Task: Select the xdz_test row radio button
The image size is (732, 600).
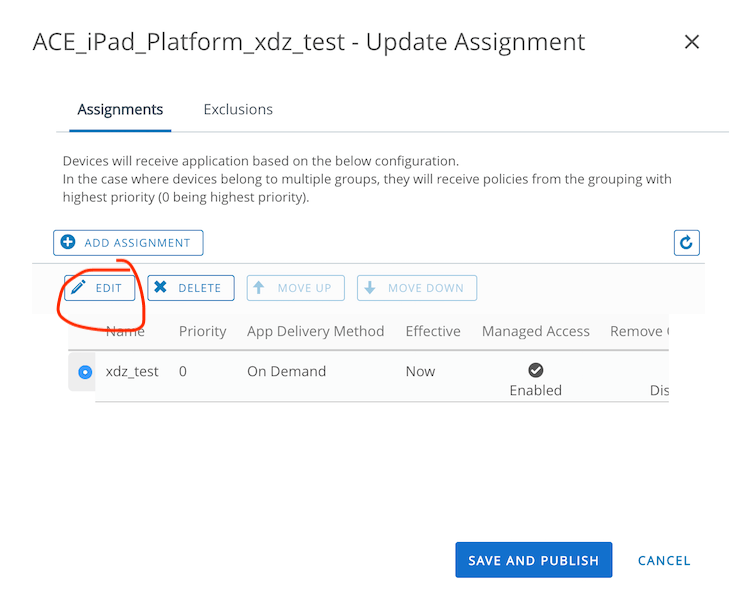Action: [x=85, y=372]
